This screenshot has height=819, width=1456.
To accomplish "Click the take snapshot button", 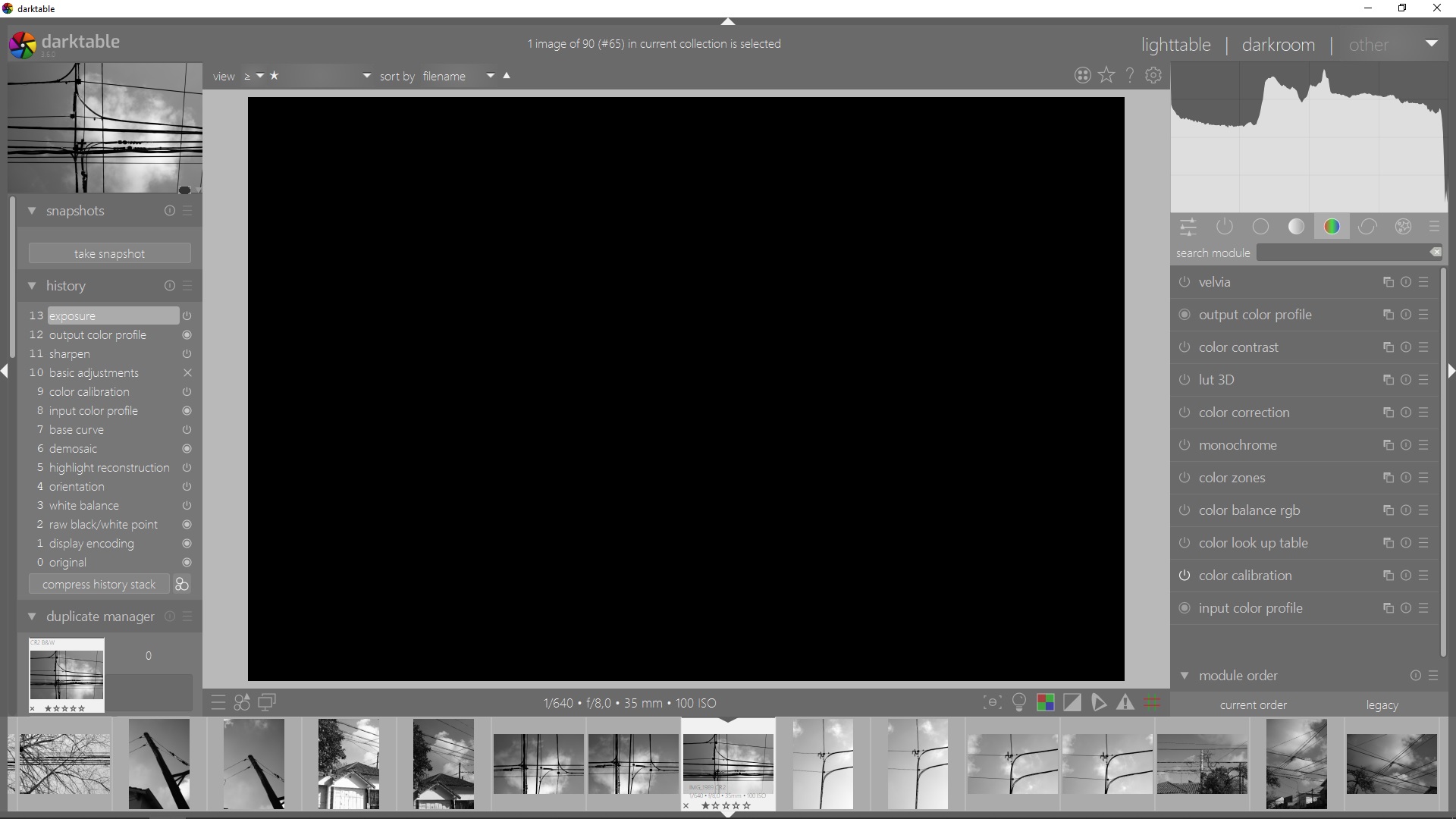I will [109, 253].
